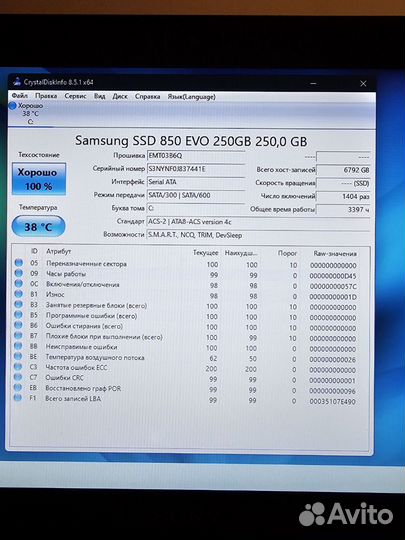The width and height of the screenshot is (405, 540).
Task: Select Ошибки CRC attribute text
Action: (64, 378)
